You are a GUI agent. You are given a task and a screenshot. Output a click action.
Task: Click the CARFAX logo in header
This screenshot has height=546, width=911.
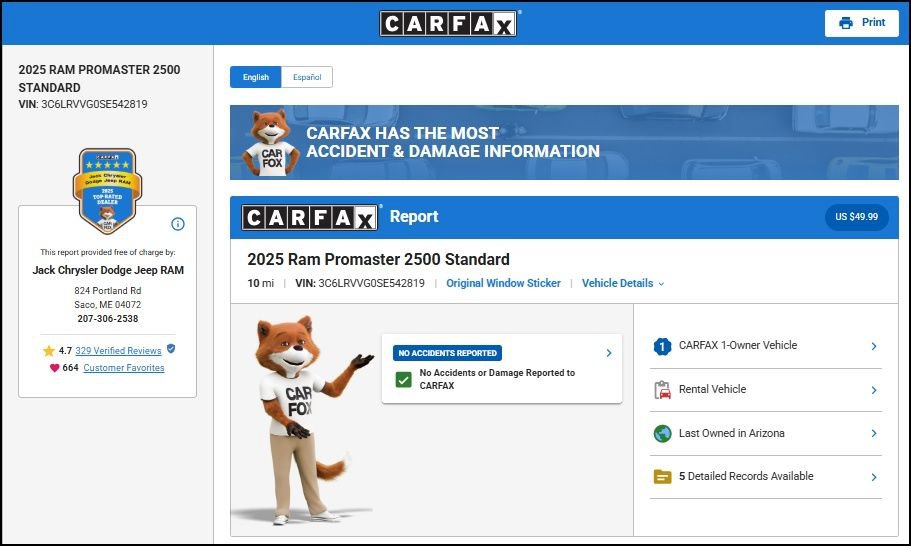[x=450, y=24]
